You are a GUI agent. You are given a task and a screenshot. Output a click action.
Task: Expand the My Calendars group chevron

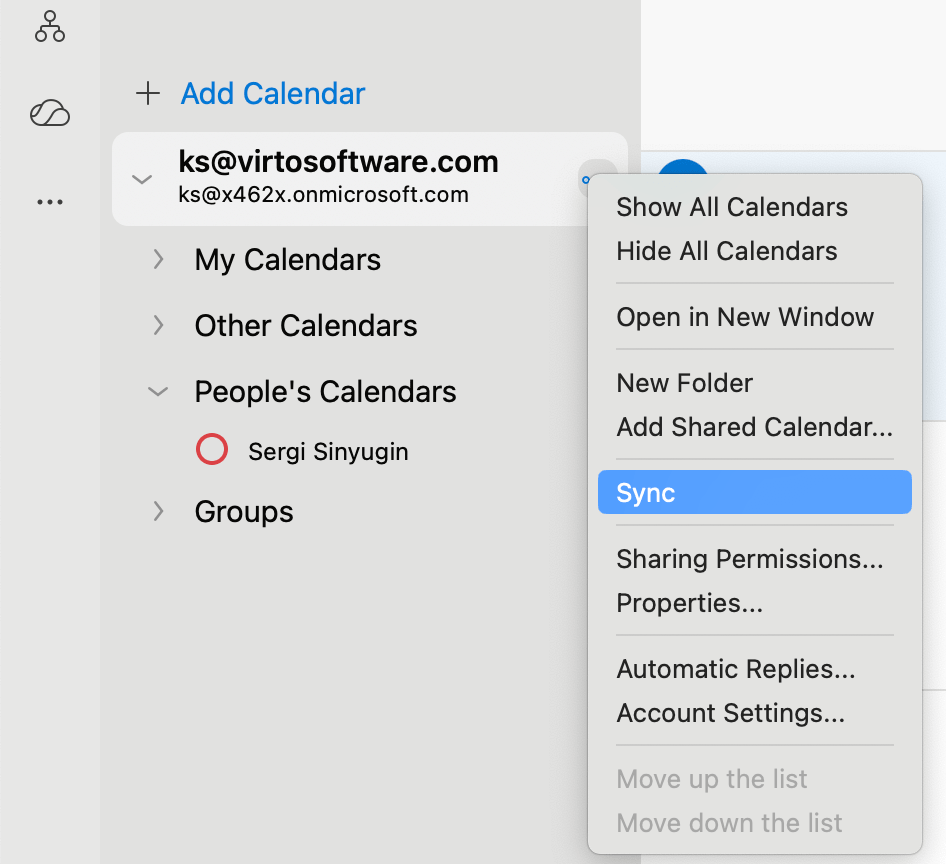(x=158, y=259)
